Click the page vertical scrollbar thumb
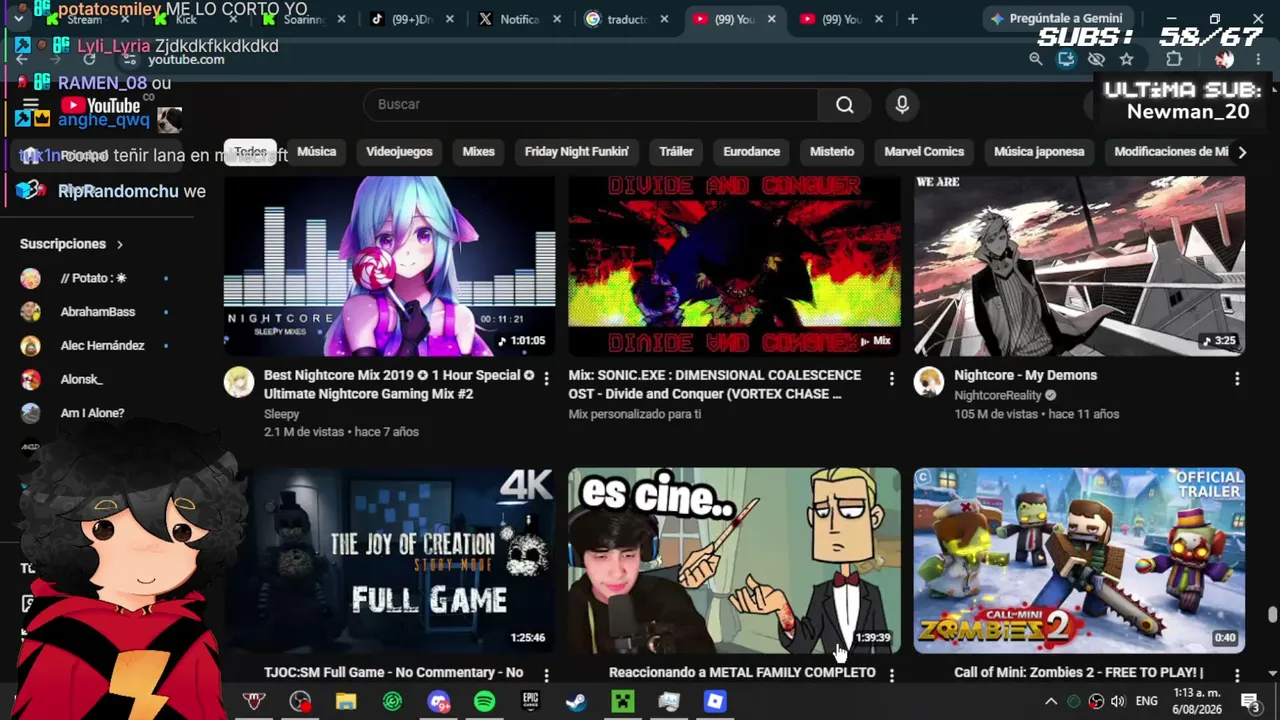 click(1272, 615)
